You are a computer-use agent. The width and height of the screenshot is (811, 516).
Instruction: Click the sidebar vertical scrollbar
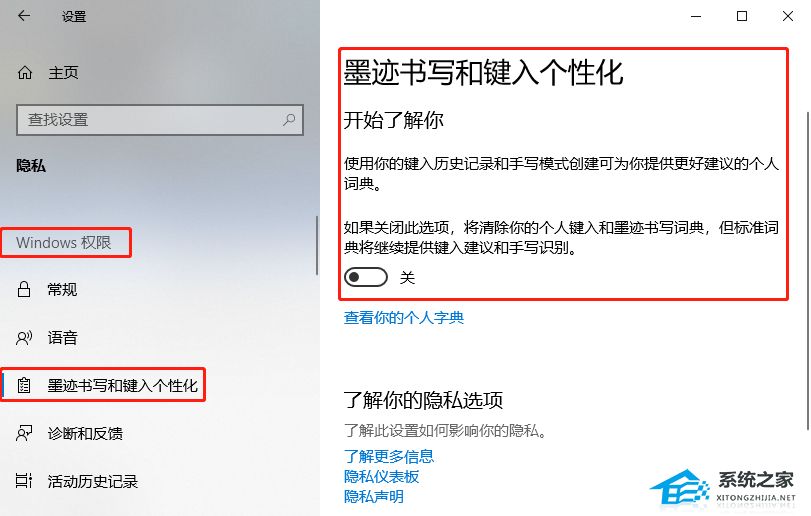tap(317, 246)
